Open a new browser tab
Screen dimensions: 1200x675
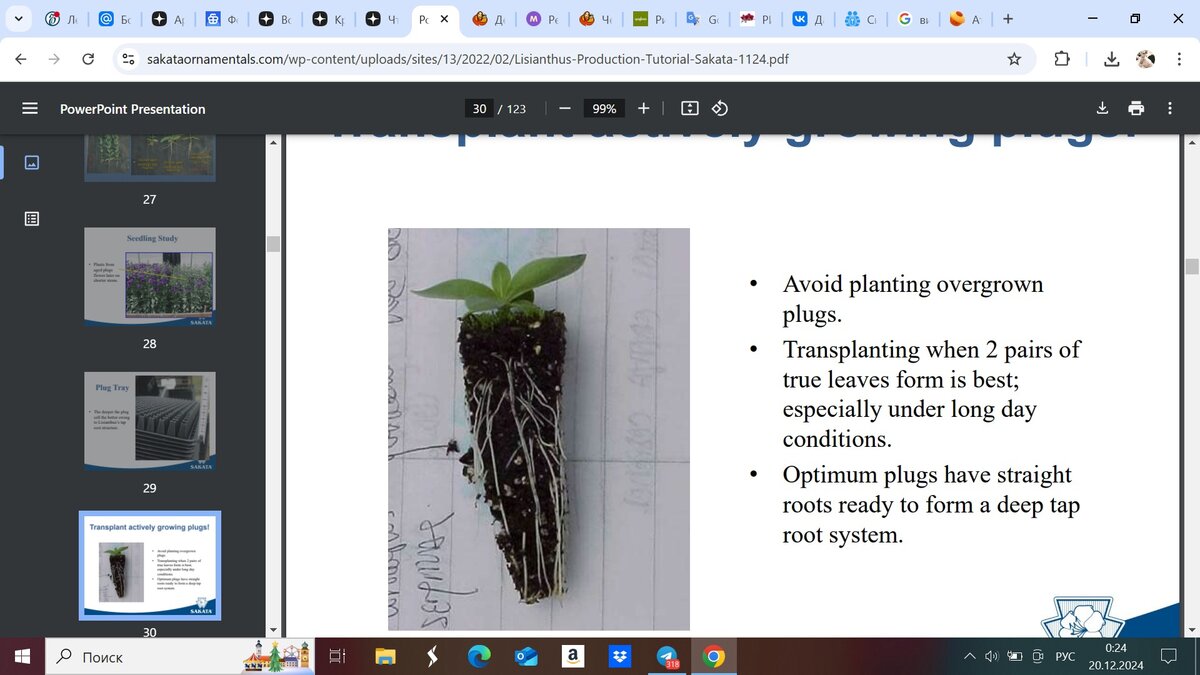click(1007, 19)
